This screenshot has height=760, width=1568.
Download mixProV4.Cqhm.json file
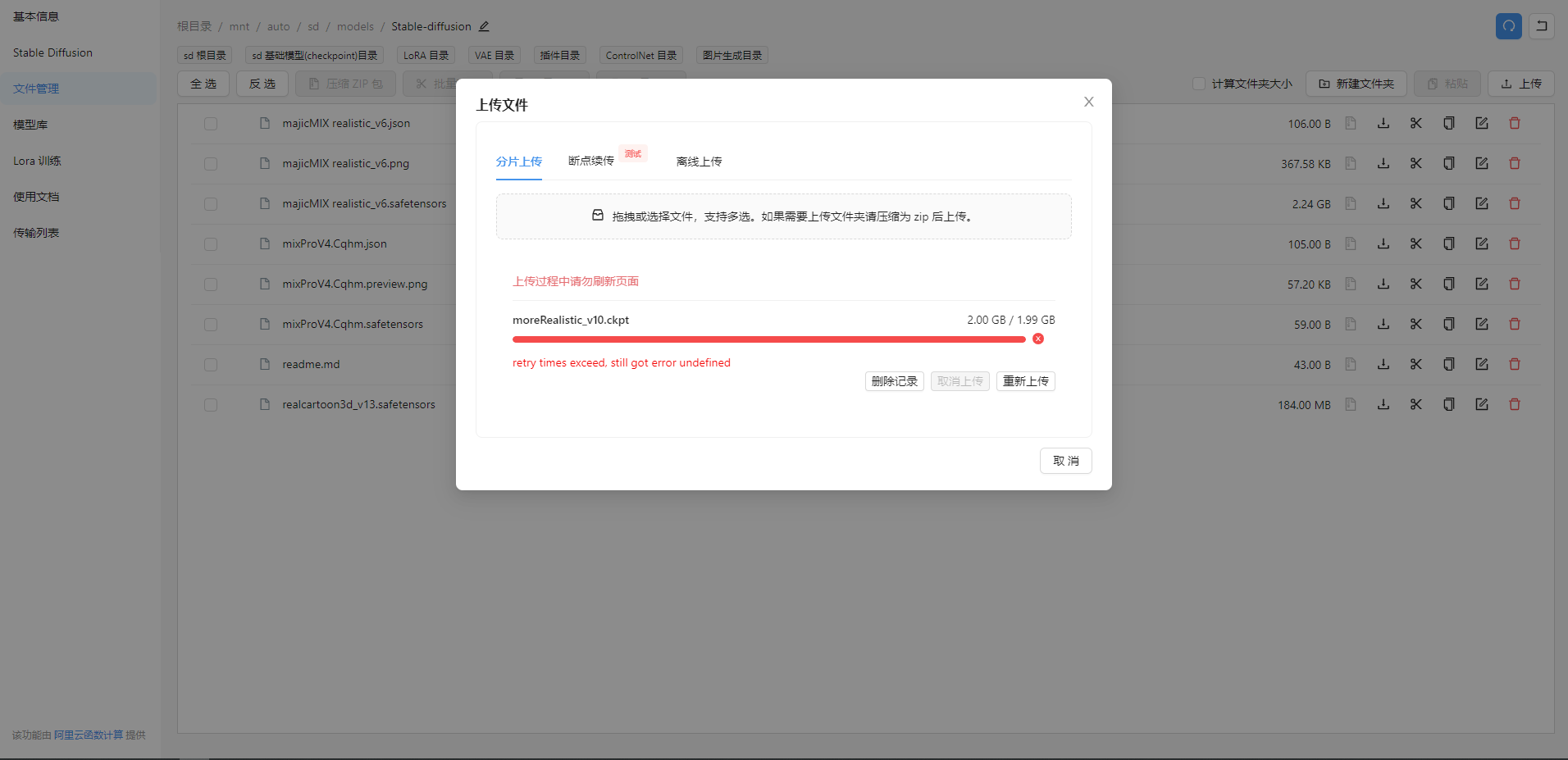[1383, 244]
